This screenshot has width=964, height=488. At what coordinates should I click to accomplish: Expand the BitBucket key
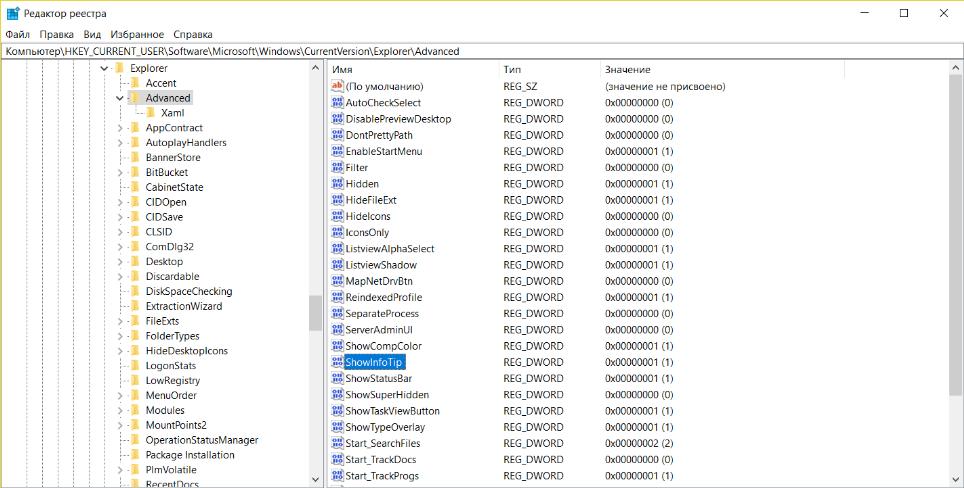[120, 172]
